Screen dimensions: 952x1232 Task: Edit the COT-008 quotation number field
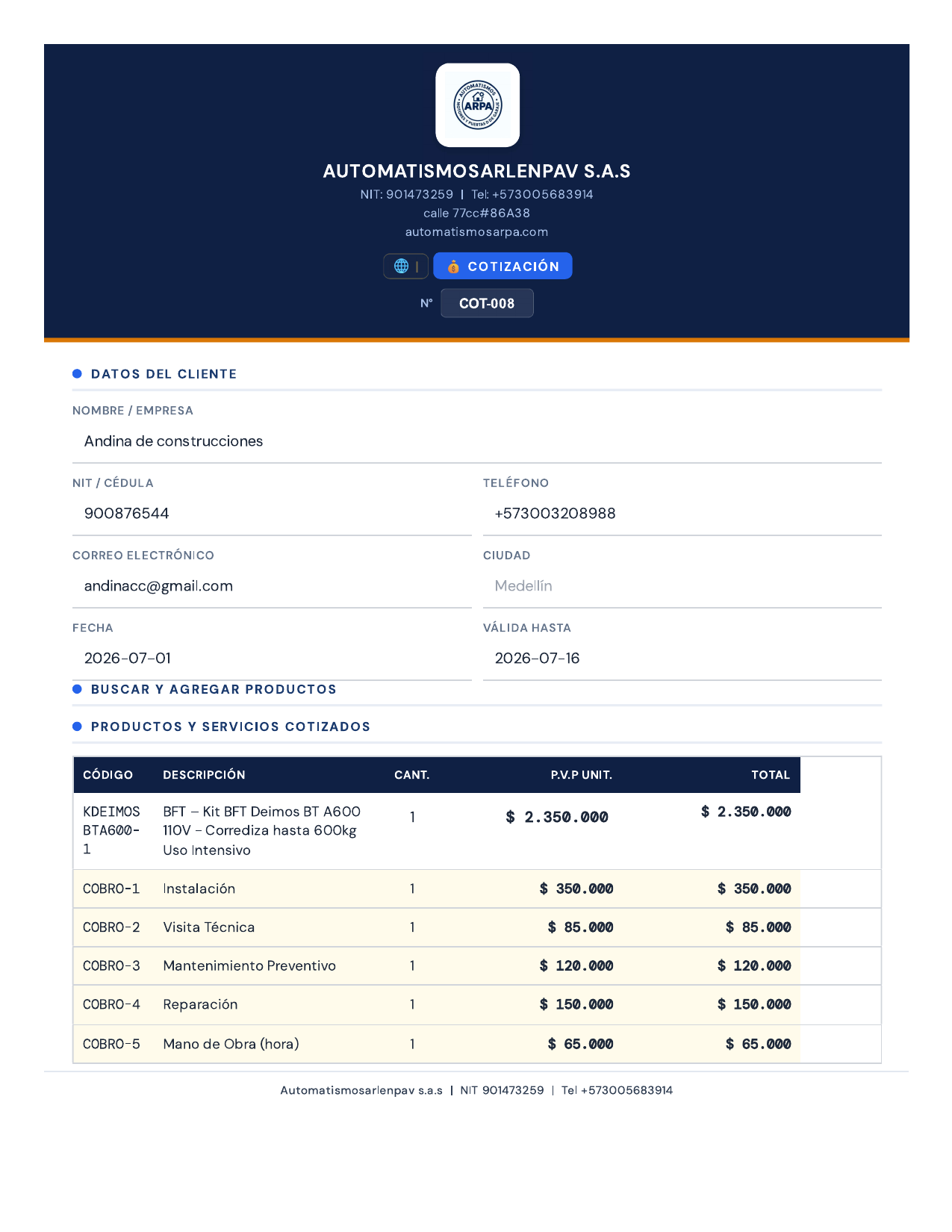coord(487,303)
